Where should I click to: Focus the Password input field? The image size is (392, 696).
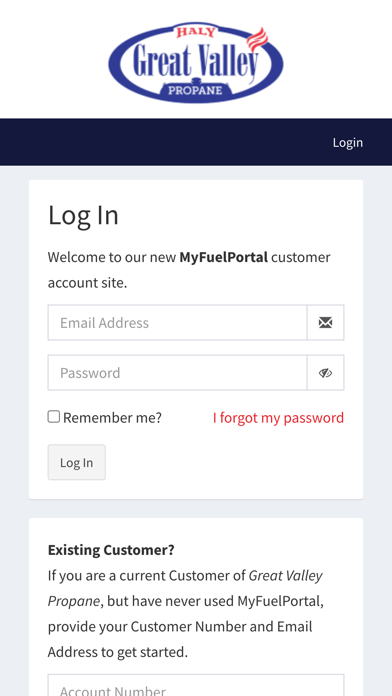[178, 373]
